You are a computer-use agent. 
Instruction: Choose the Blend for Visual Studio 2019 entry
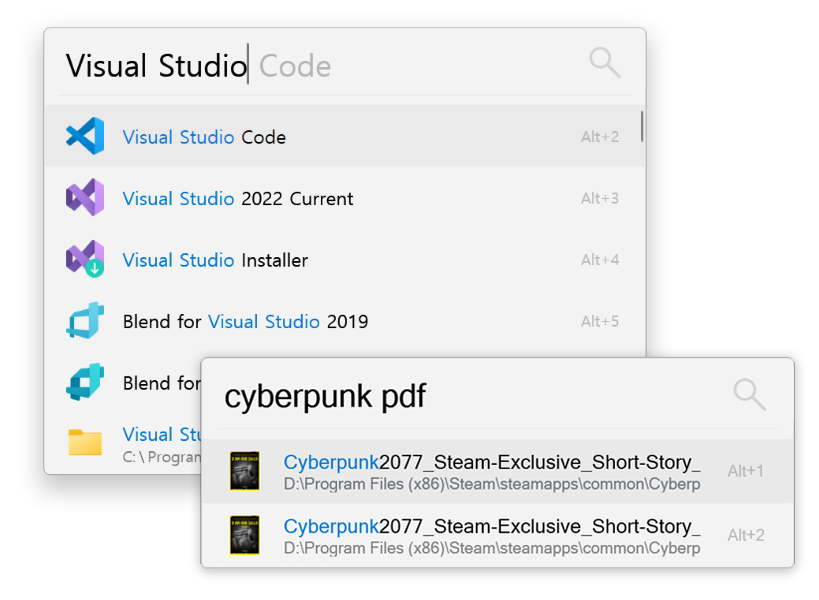click(x=245, y=322)
